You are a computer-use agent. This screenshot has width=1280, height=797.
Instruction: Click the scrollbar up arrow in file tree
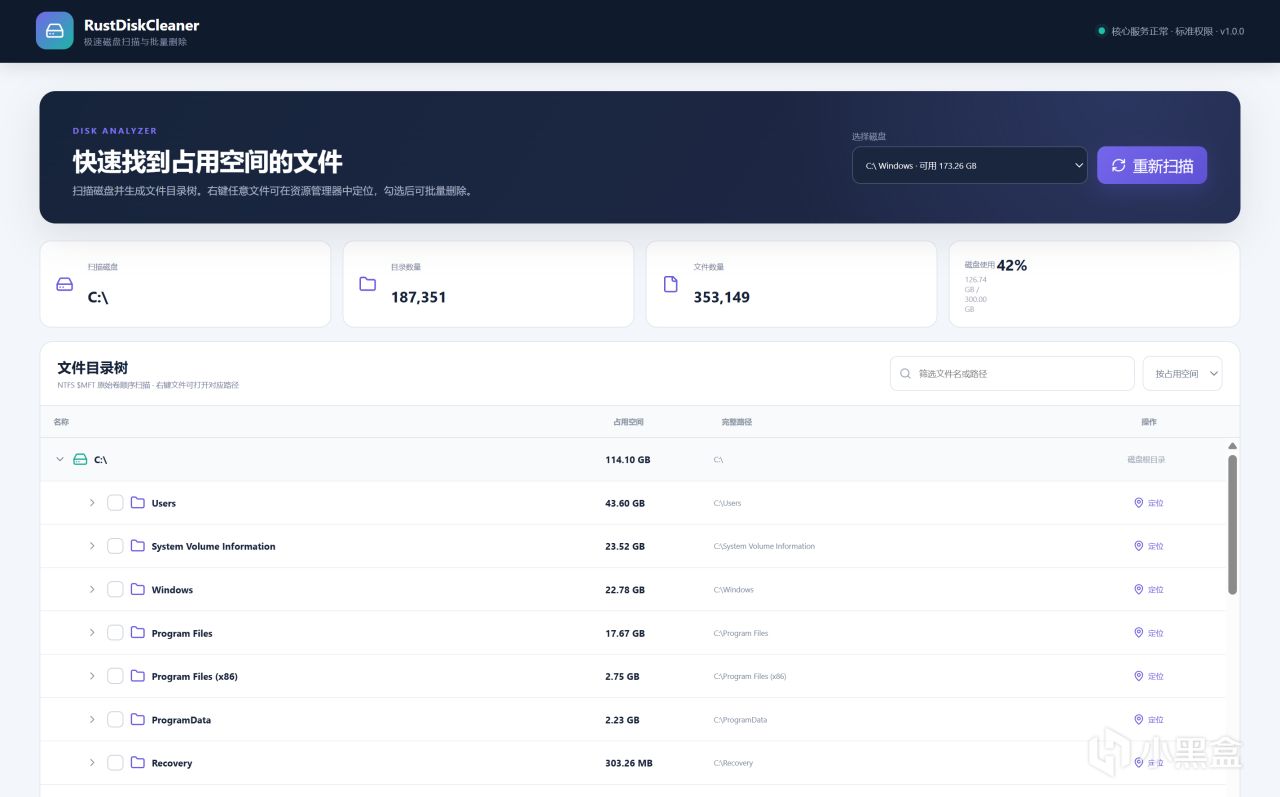[x=1232, y=446]
